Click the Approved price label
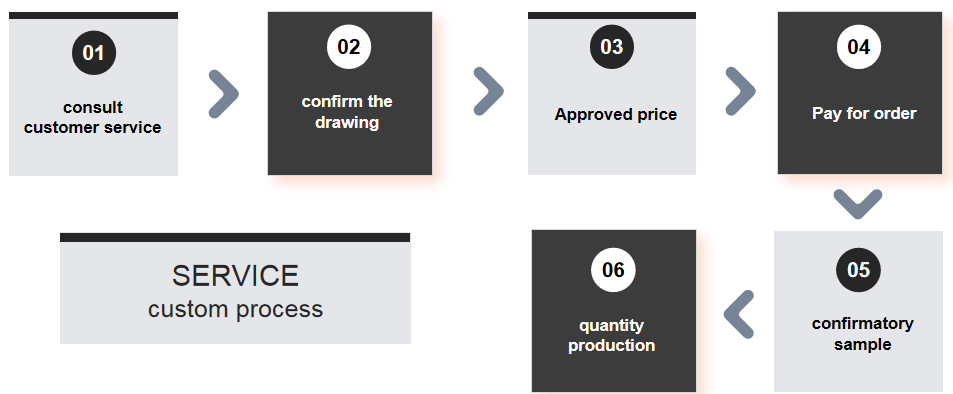953x394 pixels. (616, 114)
